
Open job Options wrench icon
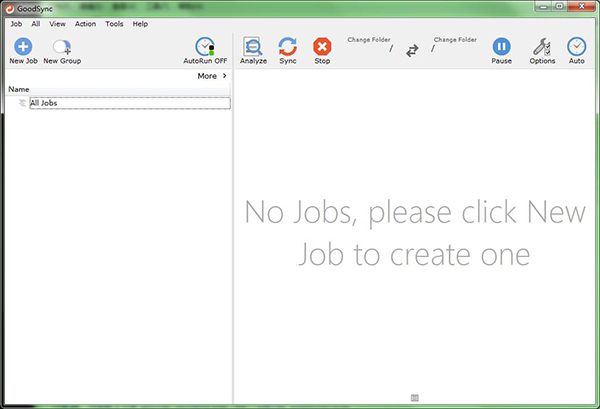pyautogui.click(x=542, y=47)
